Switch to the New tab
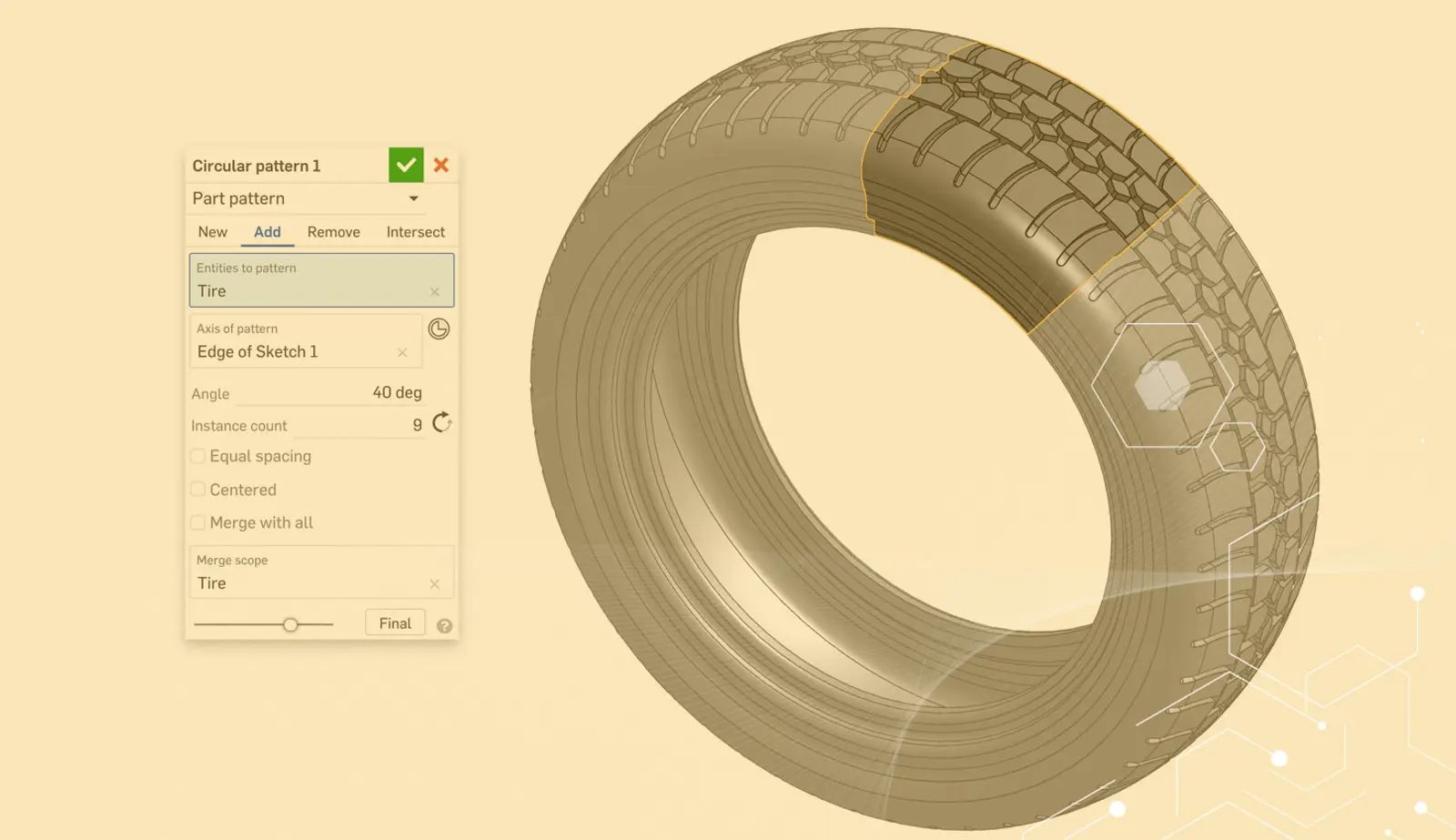 [213, 232]
